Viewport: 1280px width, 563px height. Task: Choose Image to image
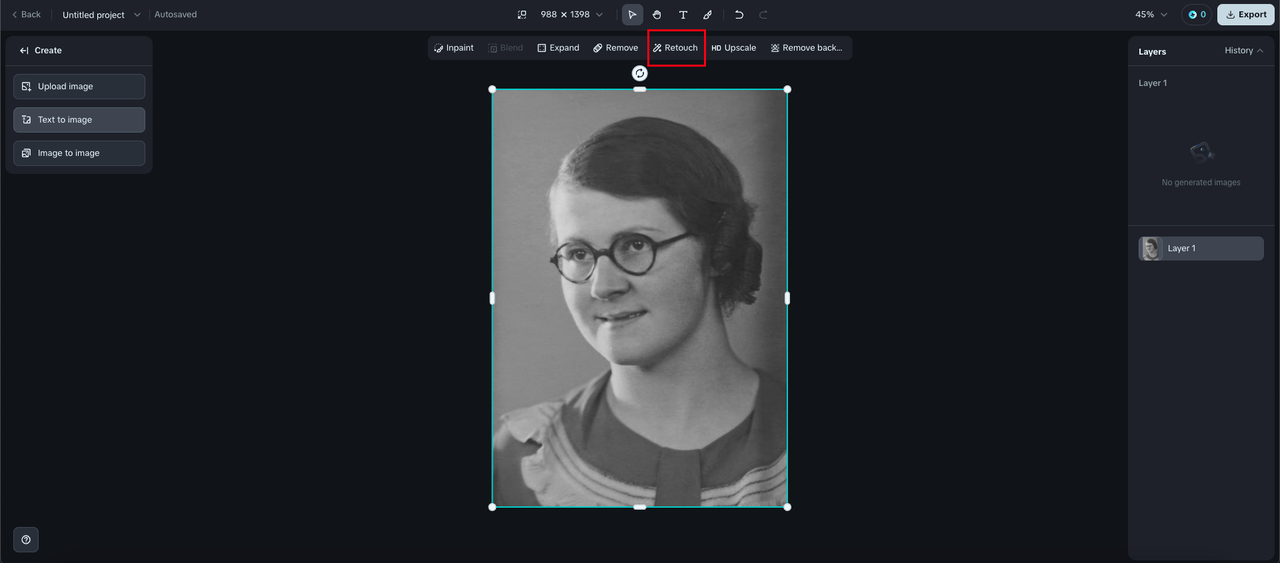[x=79, y=153]
